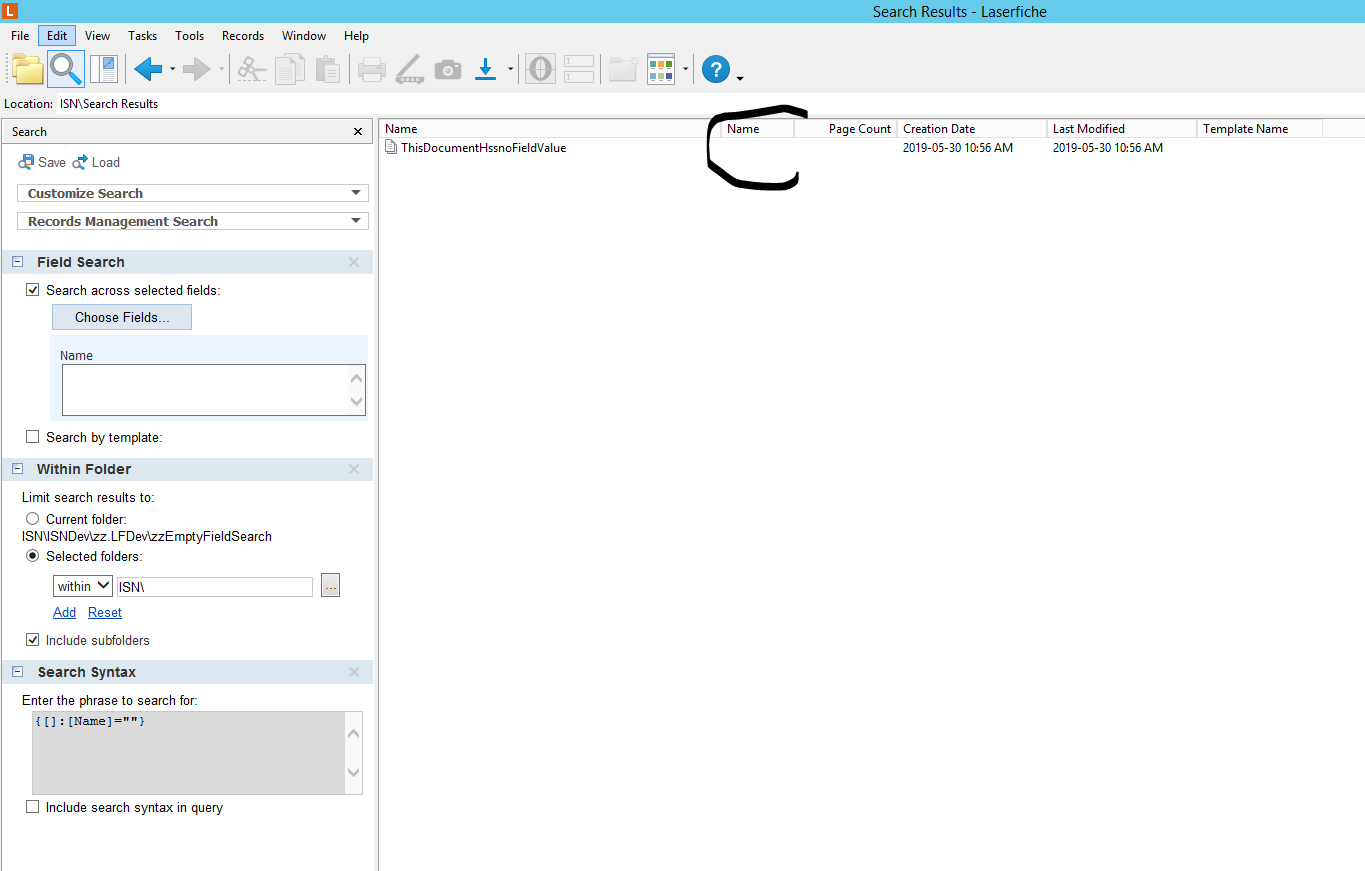This screenshot has height=871, width=1365.
Task: Open the Tasks menu
Action: (143, 36)
